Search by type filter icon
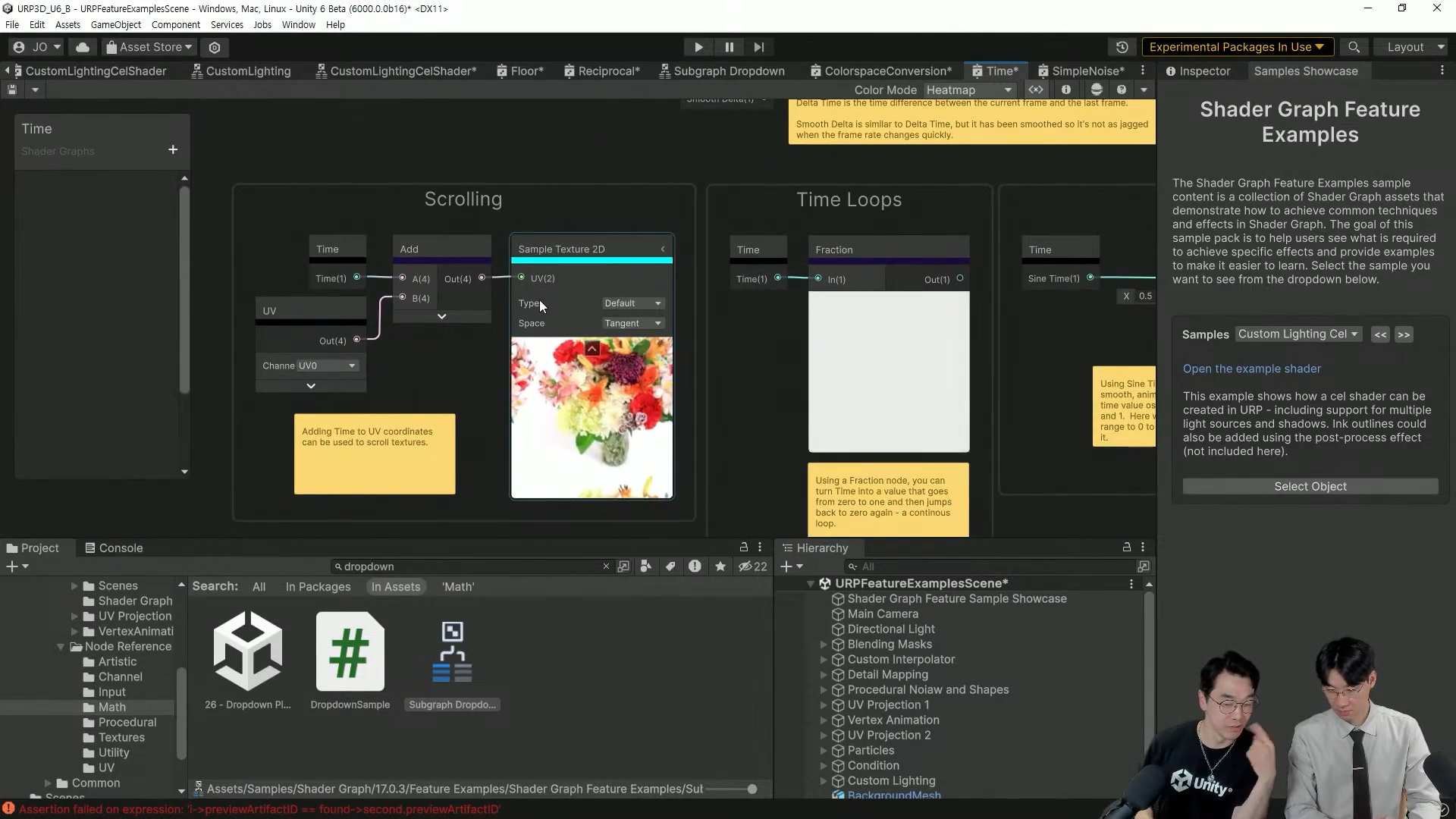 [x=645, y=566]
